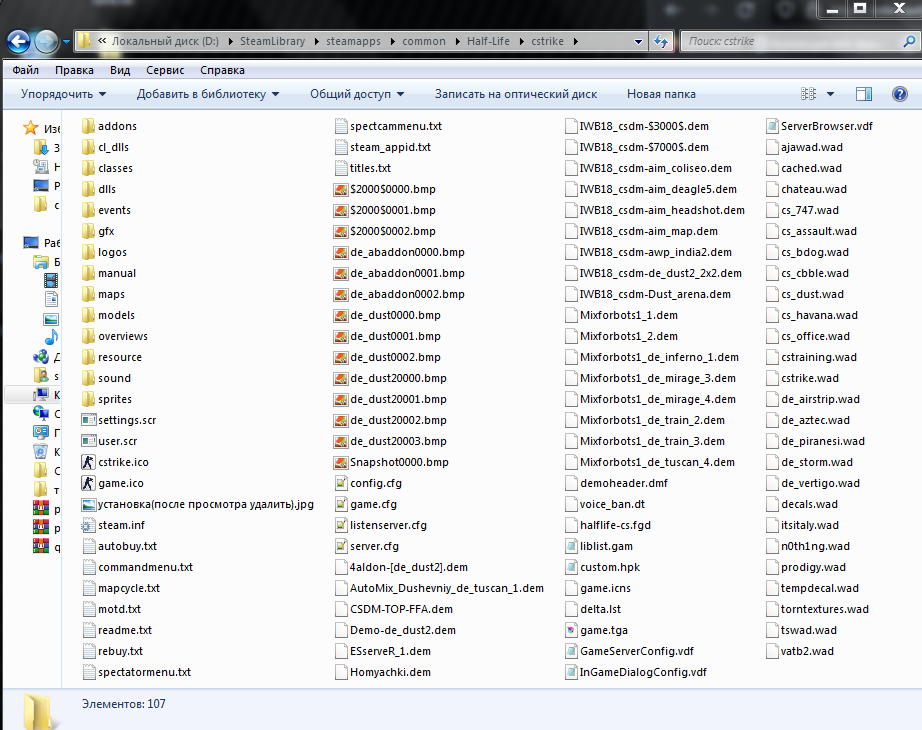Click the Back navigation arrow button
The height and width of the screenshot is (730, 922).
(x=19, y=41)
